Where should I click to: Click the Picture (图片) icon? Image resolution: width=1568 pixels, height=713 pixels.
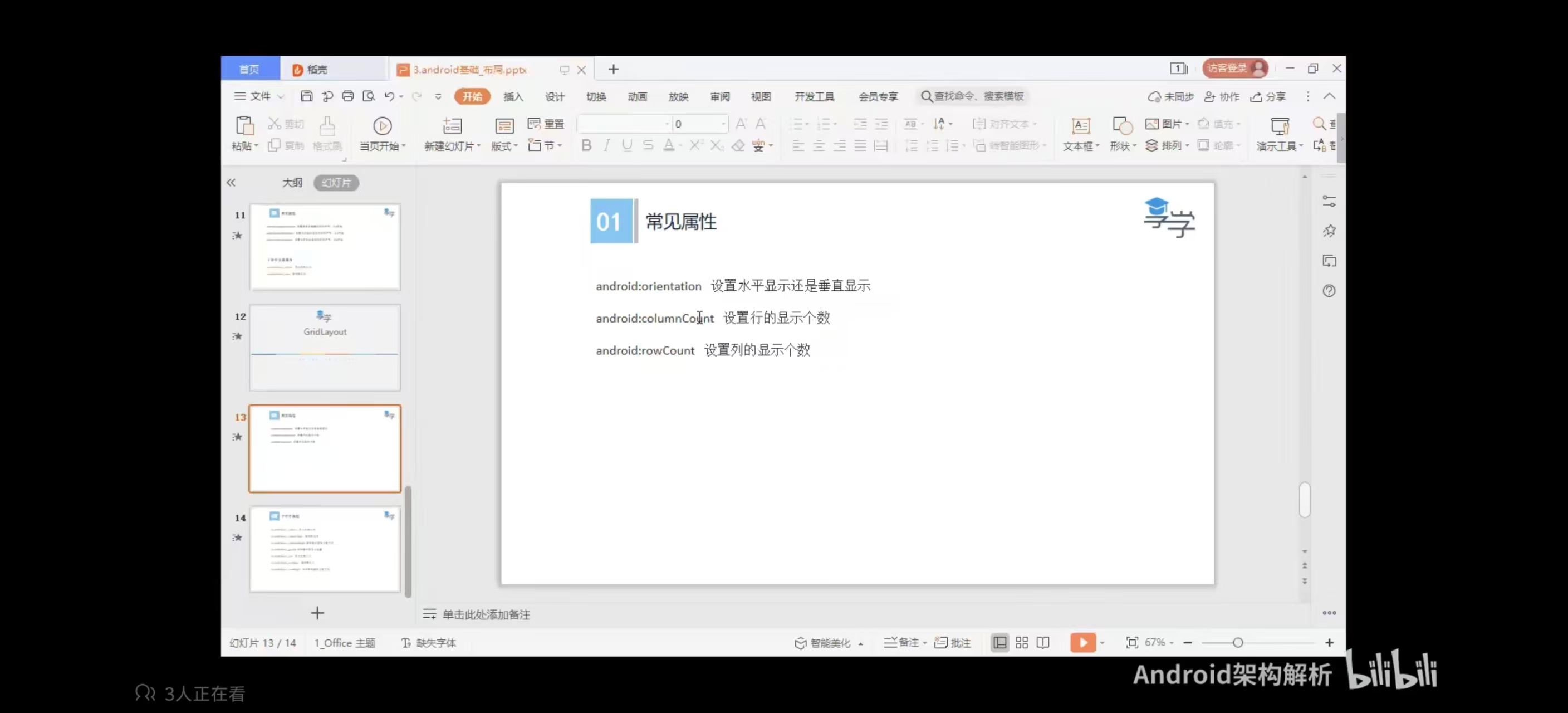tap(1151, 124)
